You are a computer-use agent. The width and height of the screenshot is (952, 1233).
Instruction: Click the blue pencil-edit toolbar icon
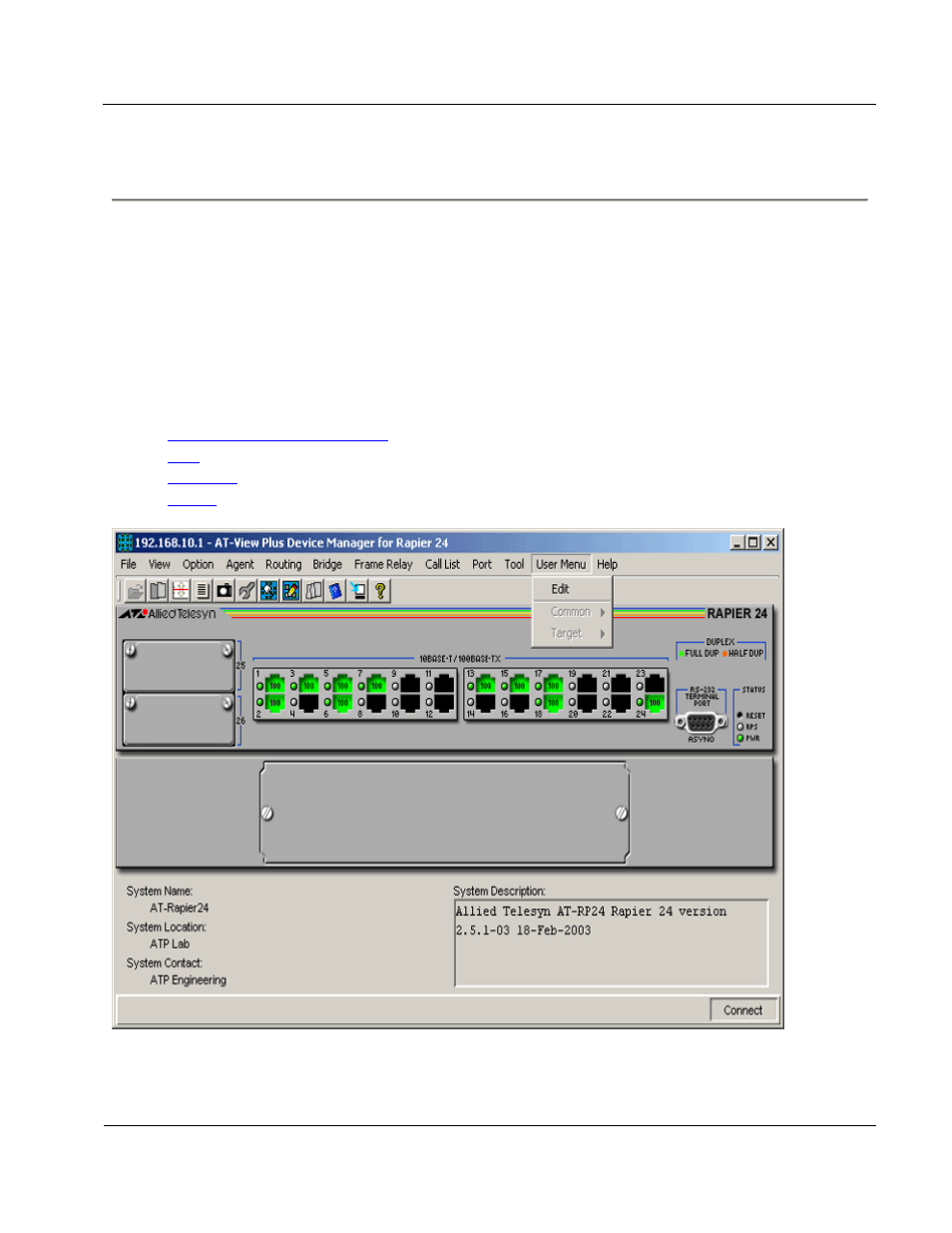click(x=290, y=591)
